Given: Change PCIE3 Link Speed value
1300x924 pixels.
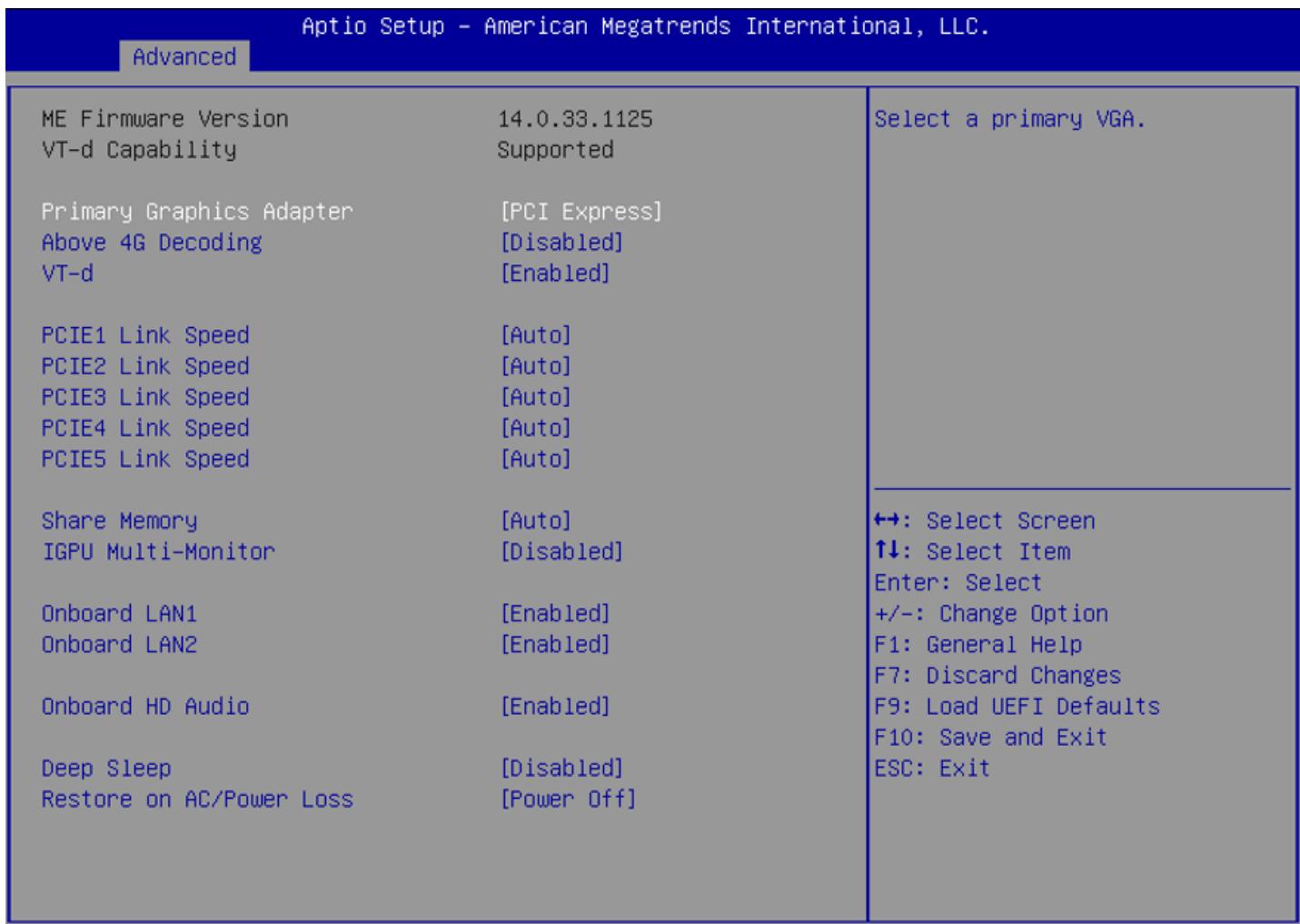Looking at the screenshot, I should point(536,397).
